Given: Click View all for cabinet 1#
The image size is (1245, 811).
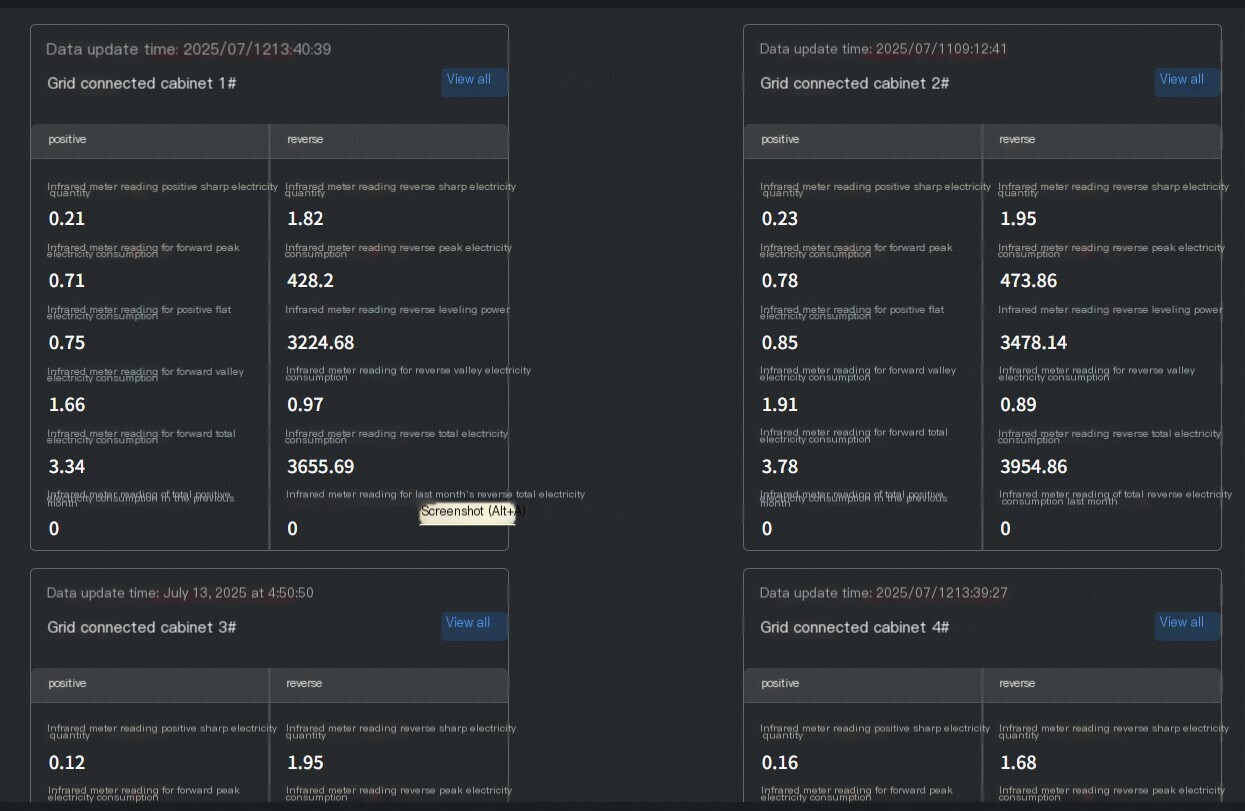Looking at the screenshot, I should click(474, 81).
